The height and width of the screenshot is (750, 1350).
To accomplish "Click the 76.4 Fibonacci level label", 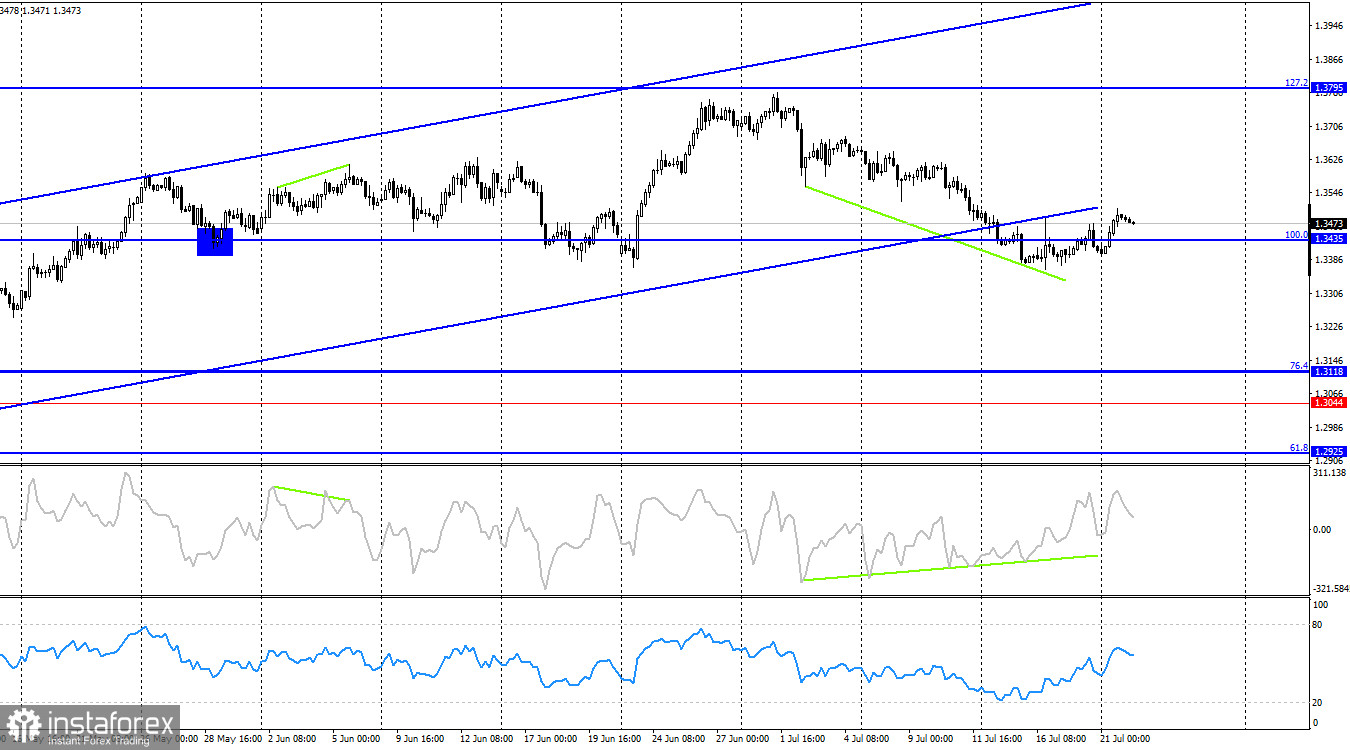I will [1298, 366].
